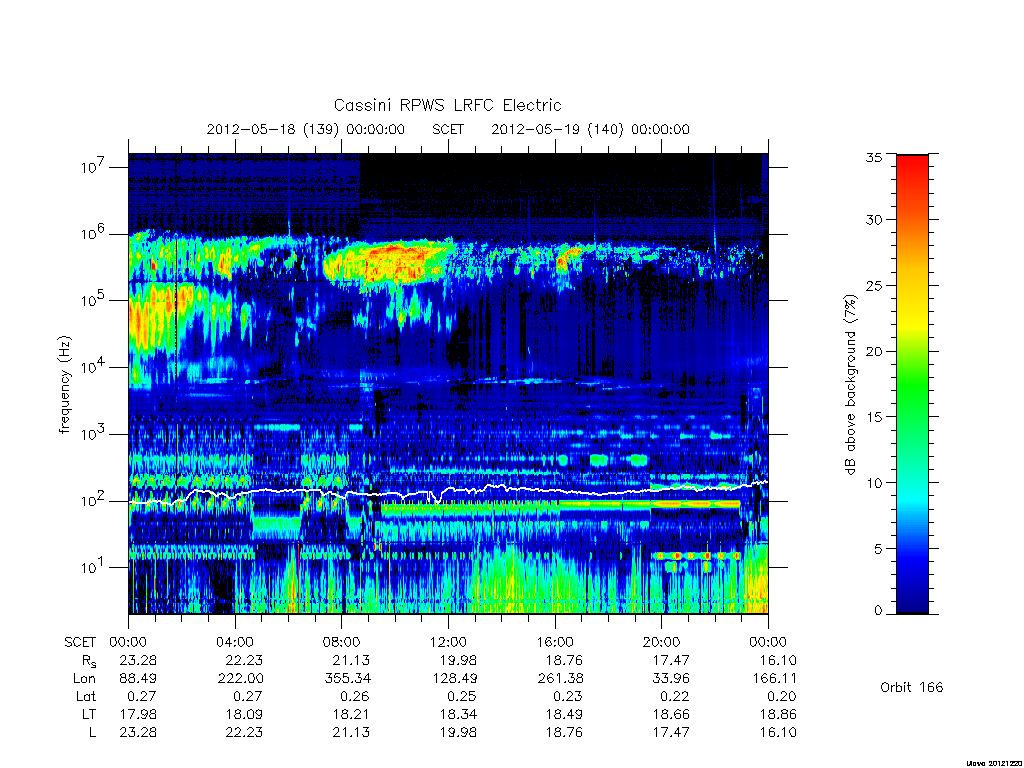
Task: Select LT value '18.86'
Action: (778, 714)
